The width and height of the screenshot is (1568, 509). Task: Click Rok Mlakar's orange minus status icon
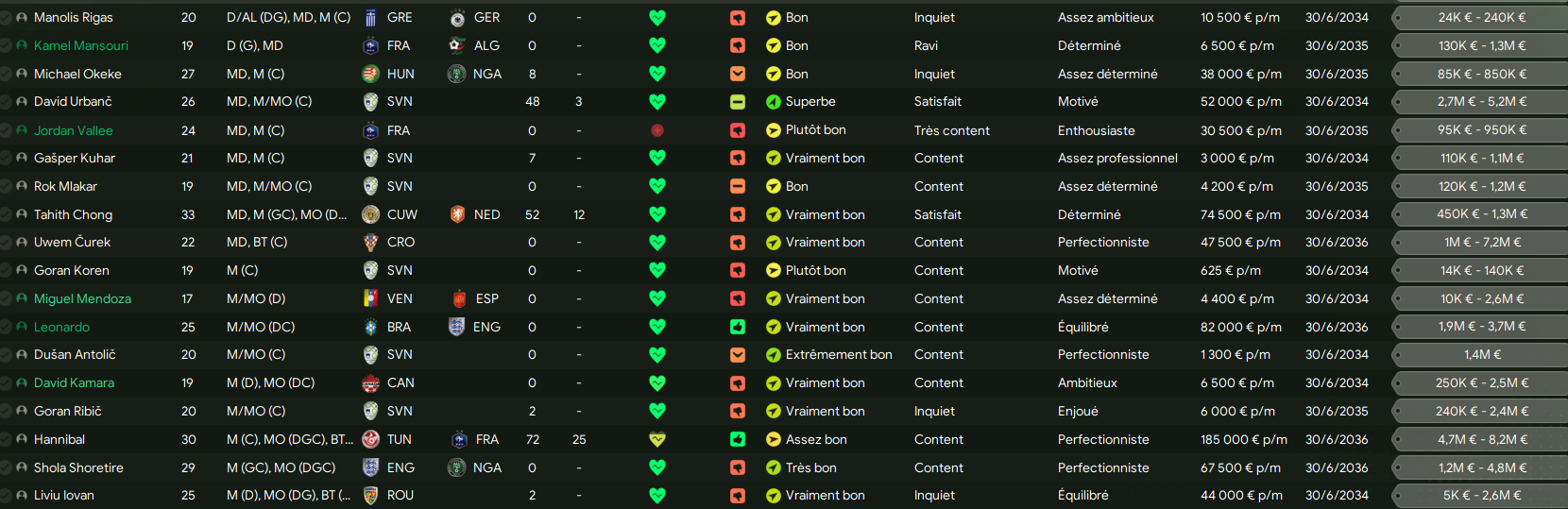[738, 186]
